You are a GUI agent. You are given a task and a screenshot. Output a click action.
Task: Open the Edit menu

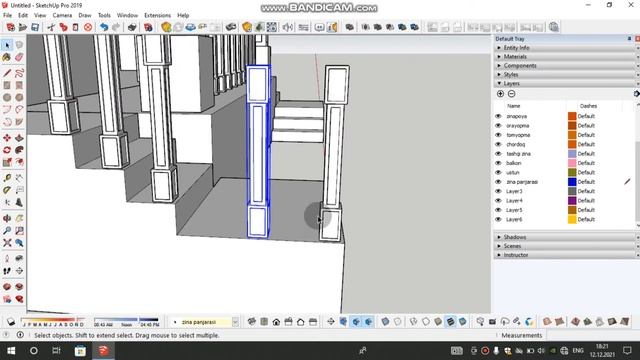(23, 15)
